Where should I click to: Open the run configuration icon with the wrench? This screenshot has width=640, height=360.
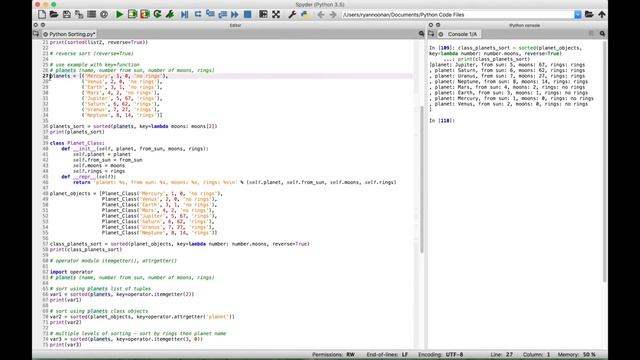pos(170,14)
